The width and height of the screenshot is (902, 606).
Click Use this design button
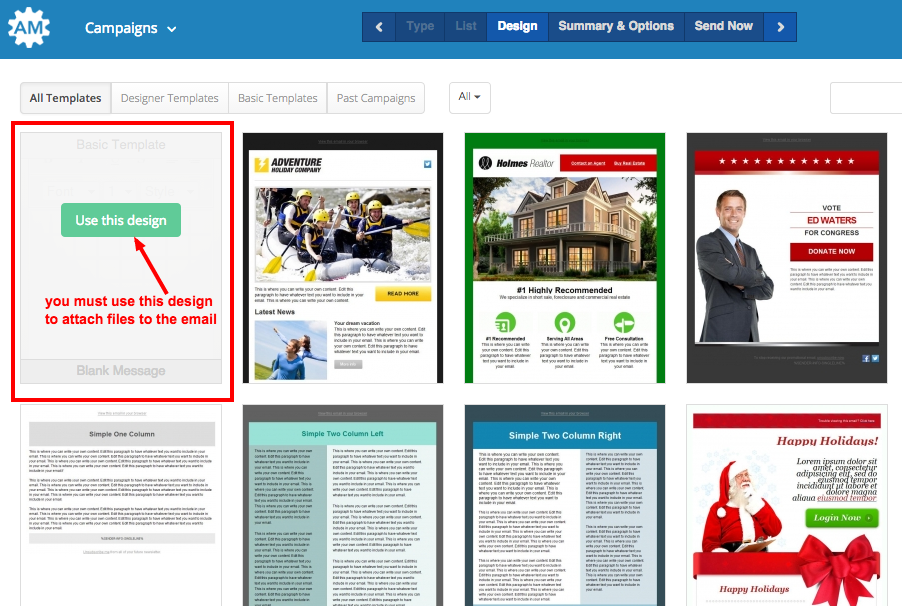tap(121, 220)
